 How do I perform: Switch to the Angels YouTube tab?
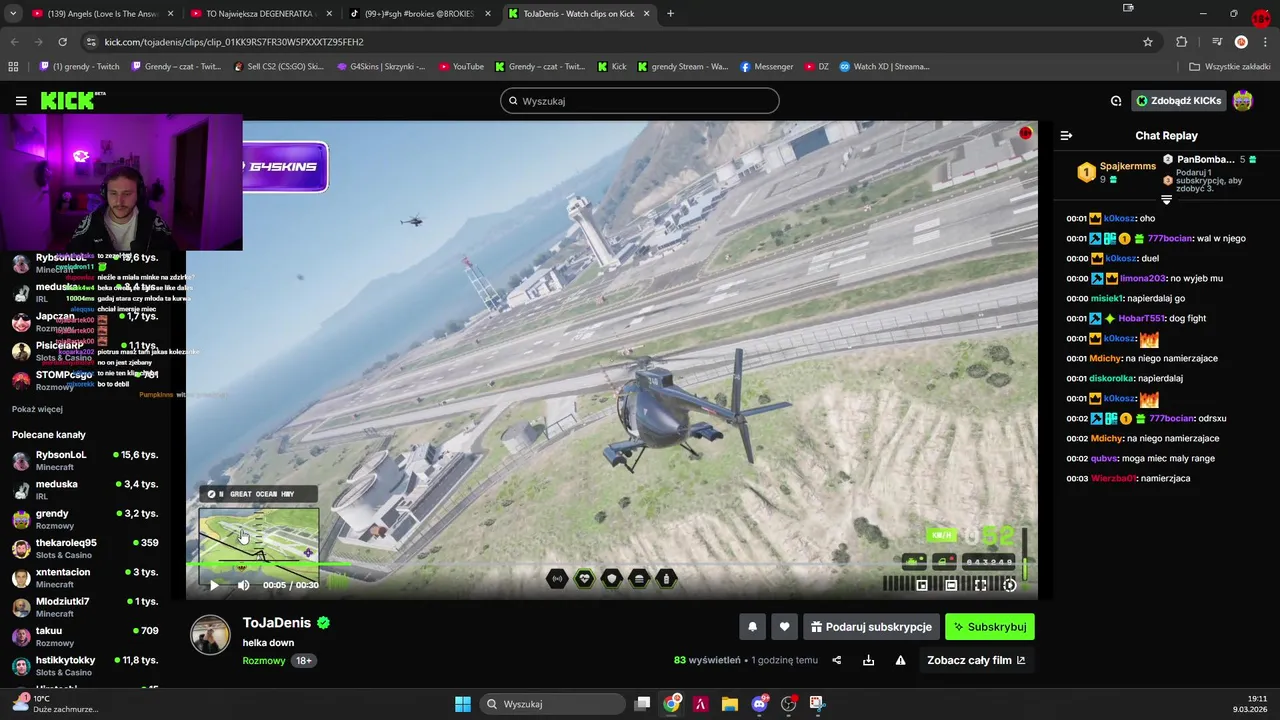coord(100,14)
